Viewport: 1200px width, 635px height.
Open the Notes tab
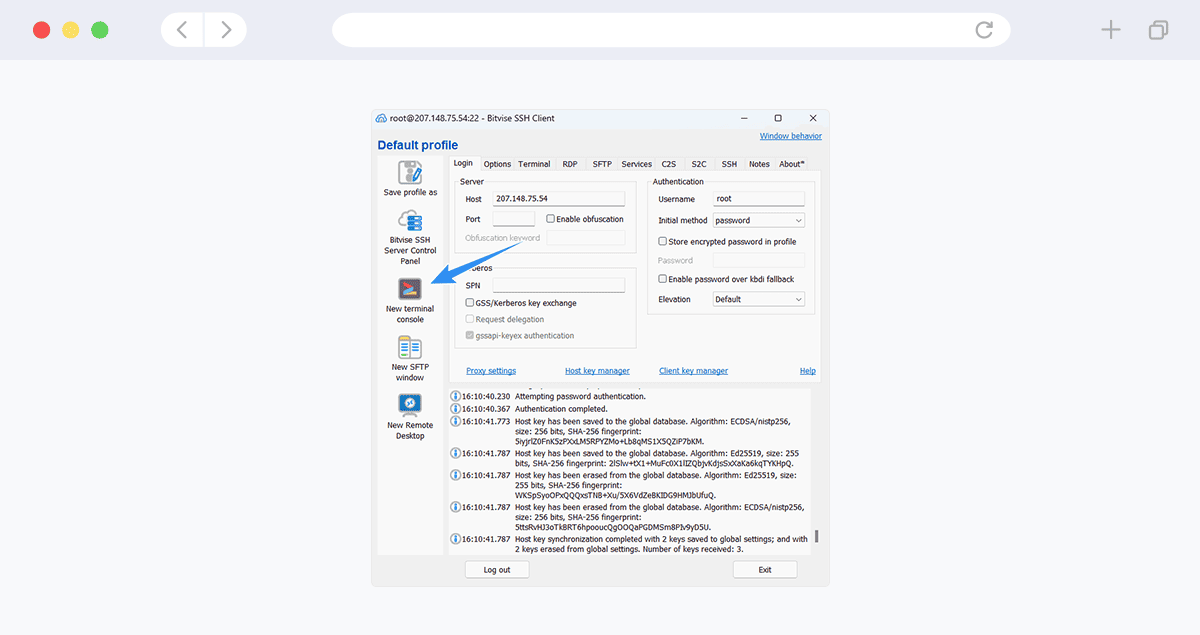pos(759,164)
